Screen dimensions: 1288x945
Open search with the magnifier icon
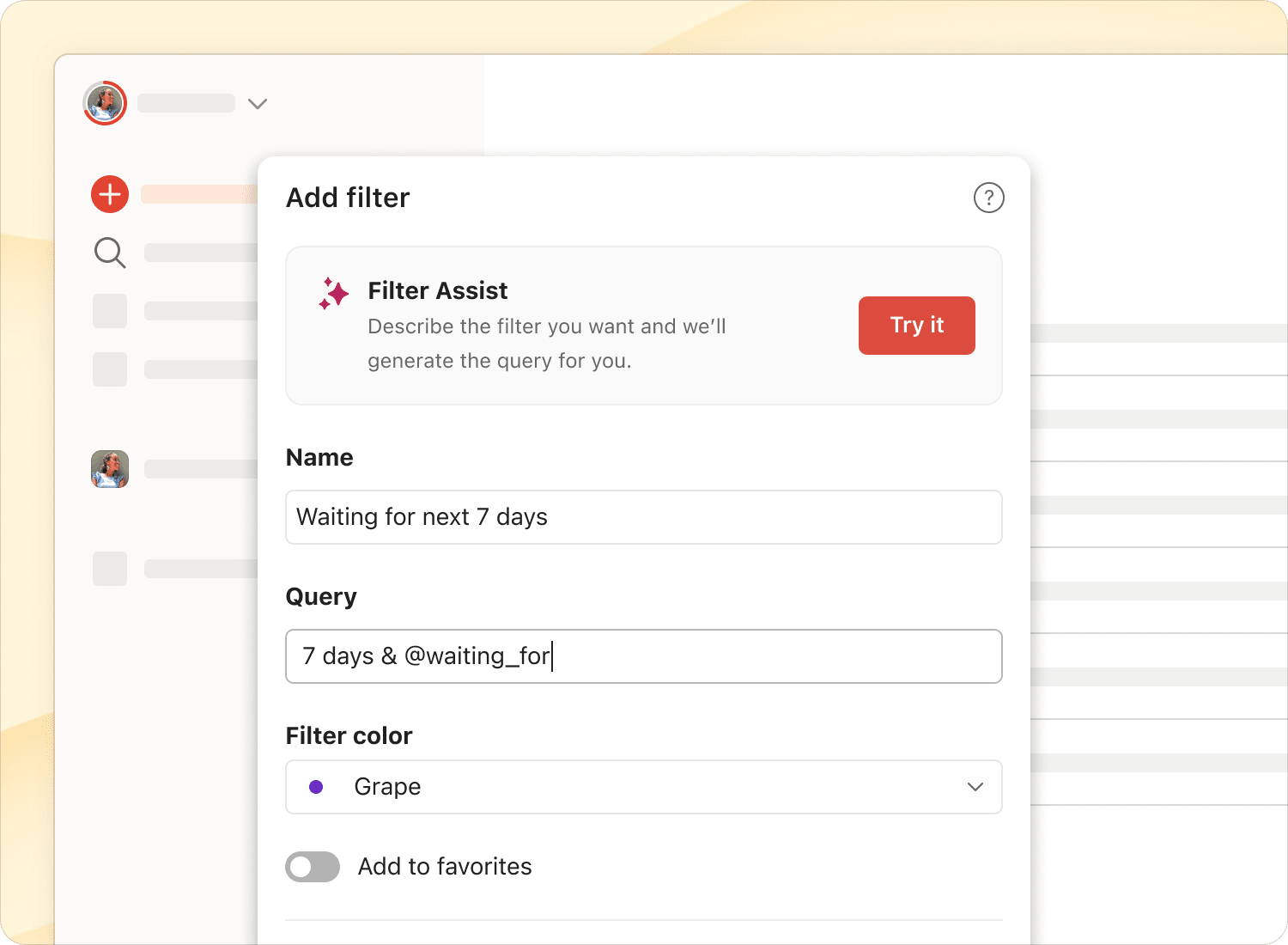click(x=110, y=253)
